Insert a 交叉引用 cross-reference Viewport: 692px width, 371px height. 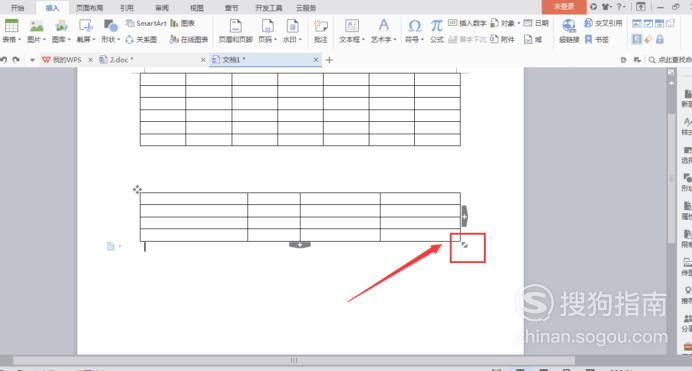603,23
